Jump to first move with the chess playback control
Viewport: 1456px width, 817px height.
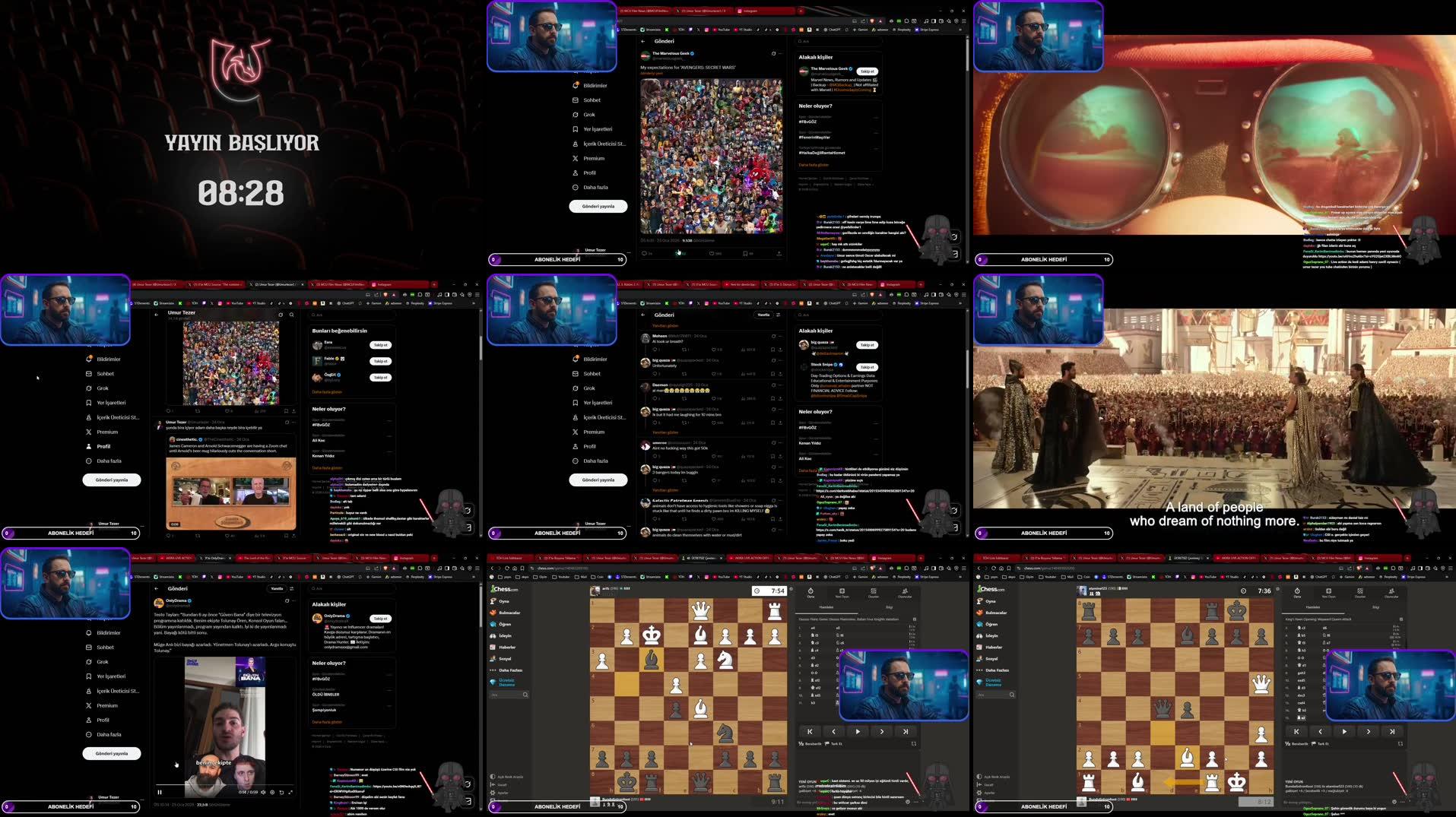pyautogui.click(x=810, y=731)
